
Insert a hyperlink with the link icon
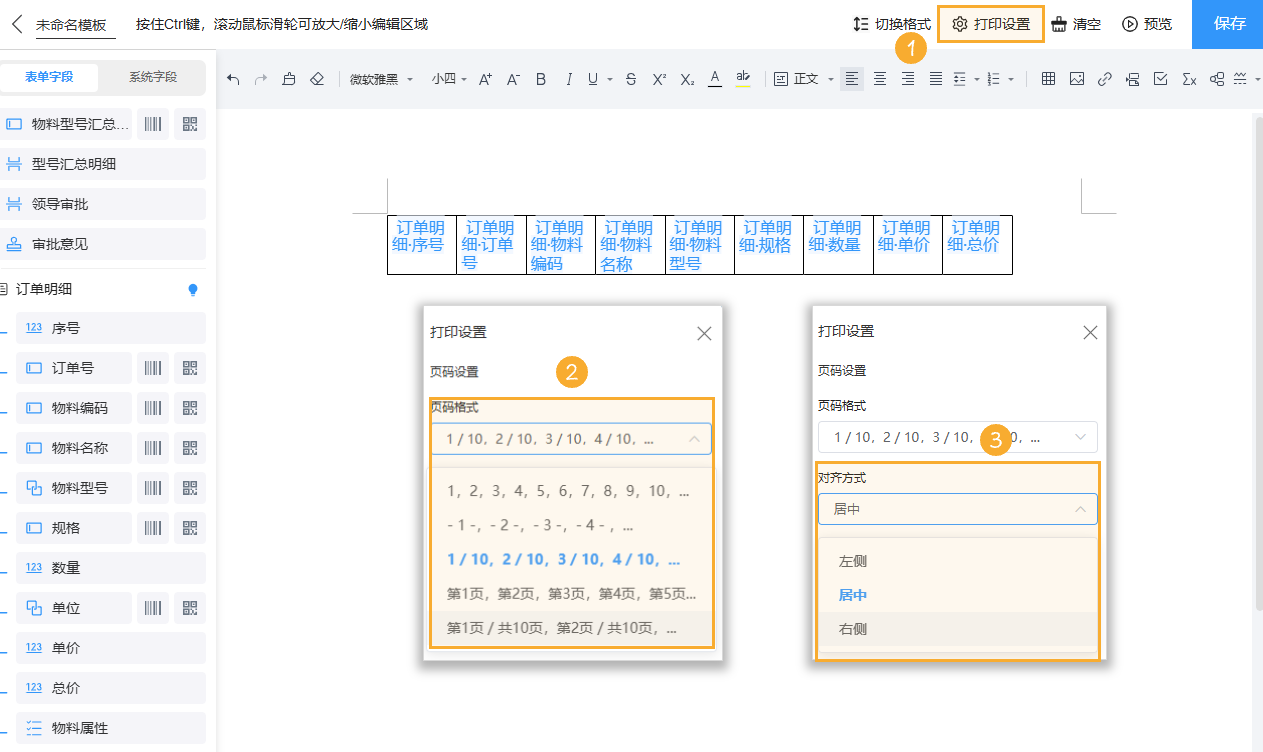[x=1104, y=78]
